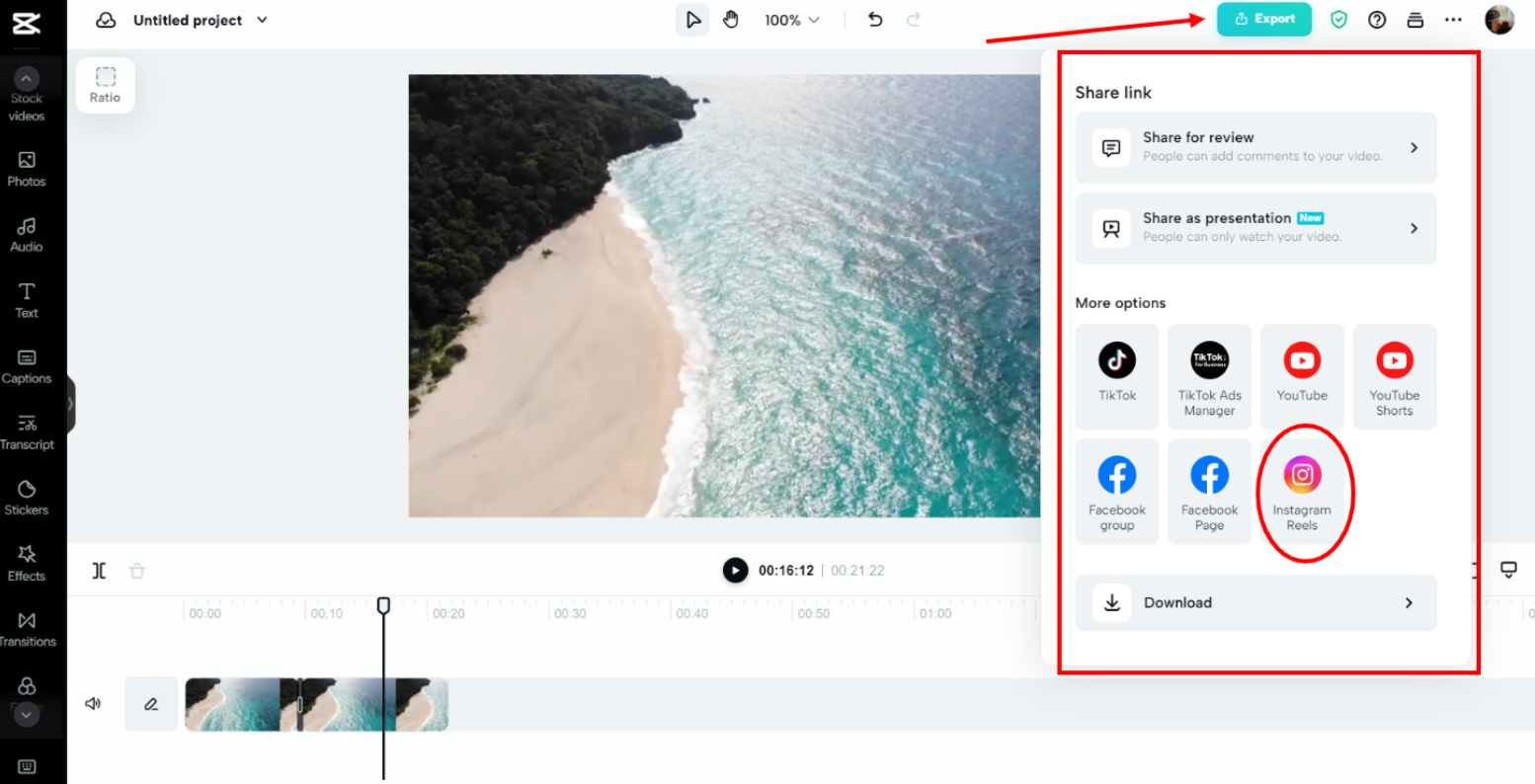The width and height of the screenshot is (1535, 784).
Task: Open the Audio panel
Action: coord(27,234)
